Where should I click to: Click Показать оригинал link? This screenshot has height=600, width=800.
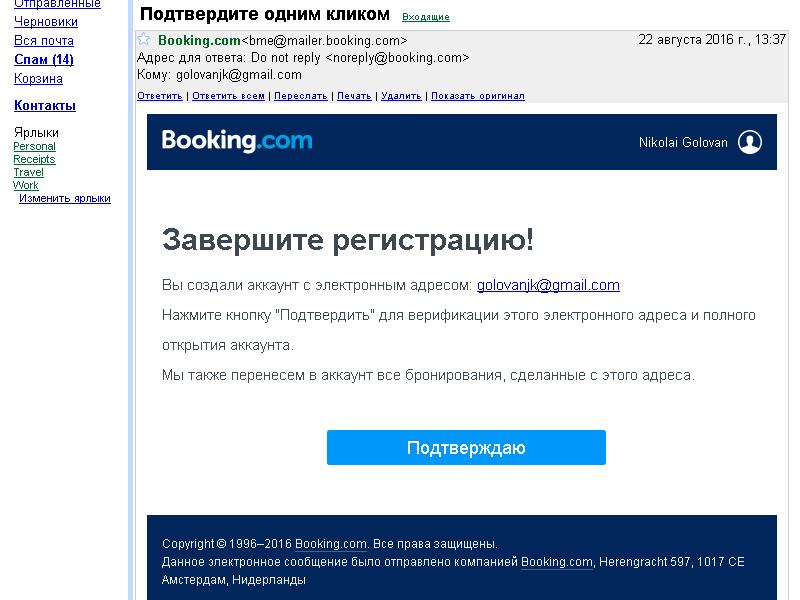(478, 96)
